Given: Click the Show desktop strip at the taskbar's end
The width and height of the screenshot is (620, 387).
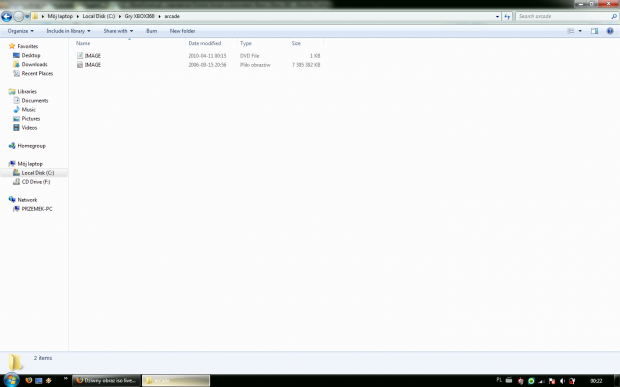Looking at the screenshot, I should pyautogui.click(x=617, y=380).
